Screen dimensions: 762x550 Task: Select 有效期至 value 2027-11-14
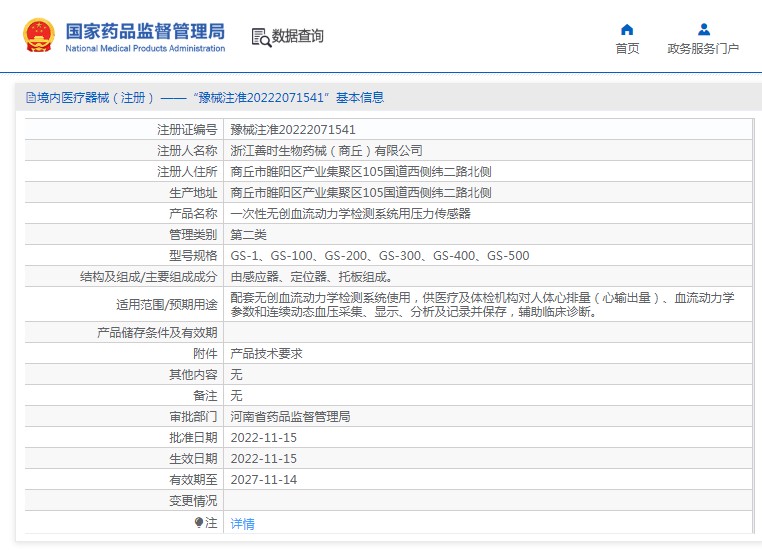(x=263, y=480)
